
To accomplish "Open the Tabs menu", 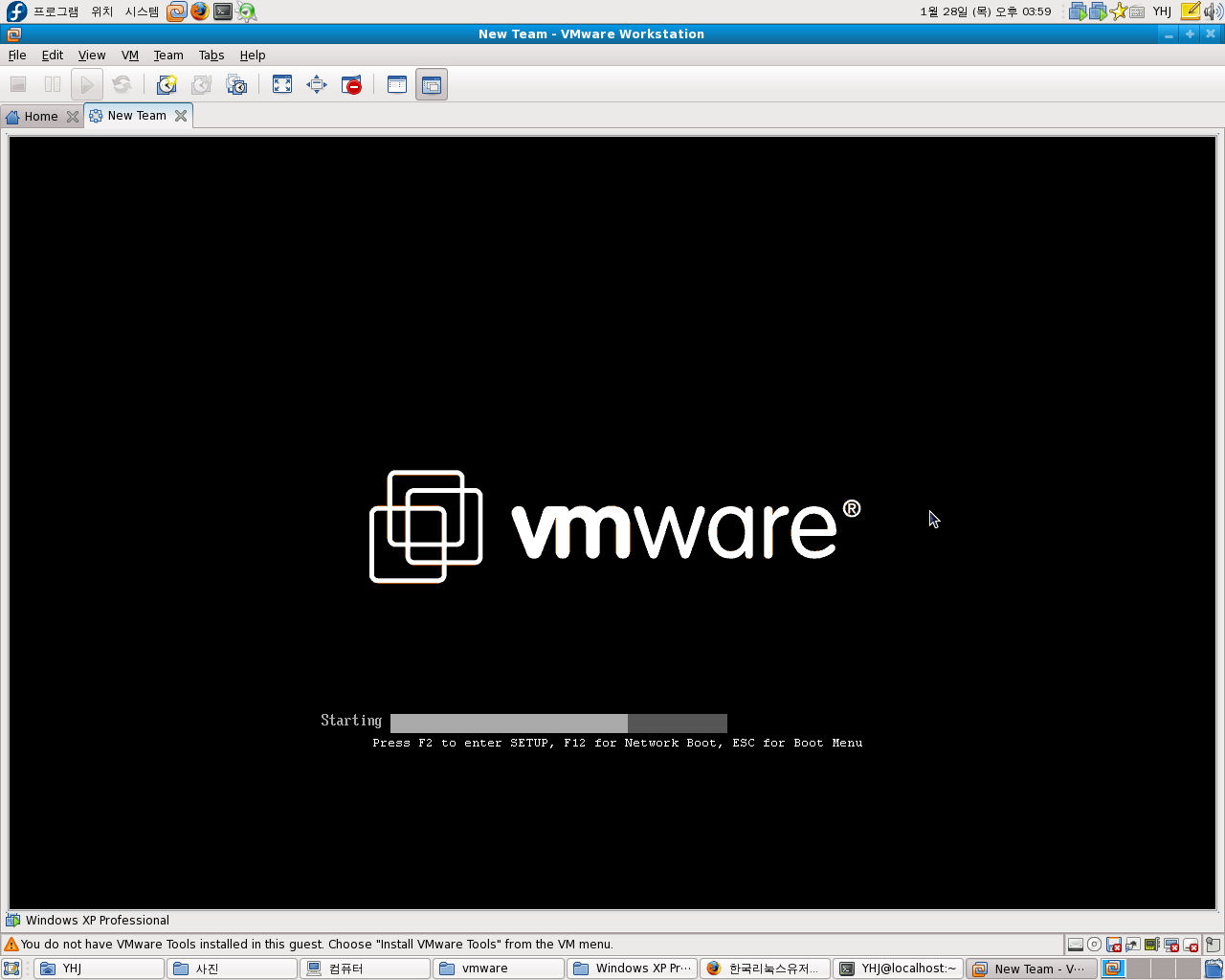I will click(212, 56).
